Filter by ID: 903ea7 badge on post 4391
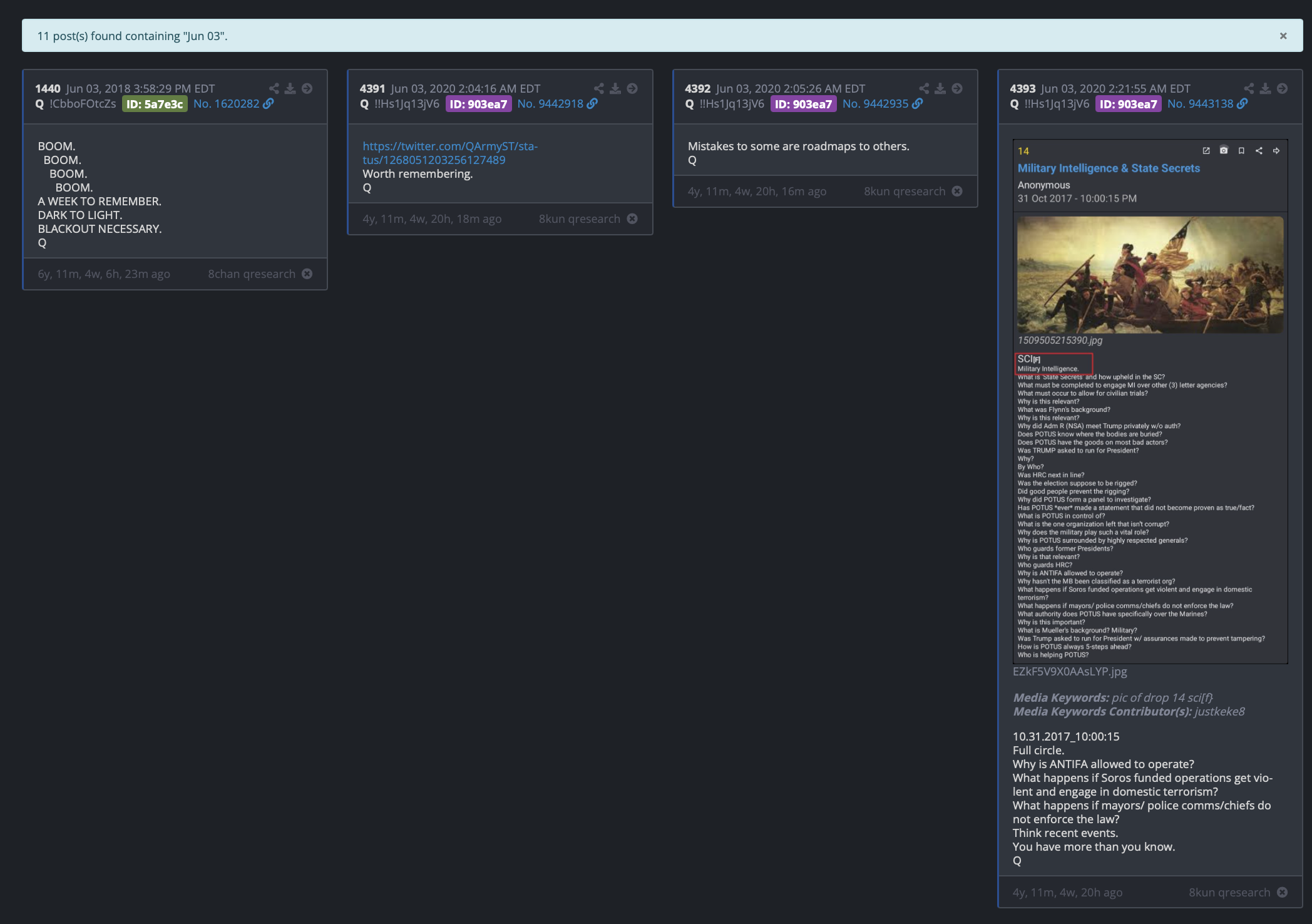 point(478,104)
